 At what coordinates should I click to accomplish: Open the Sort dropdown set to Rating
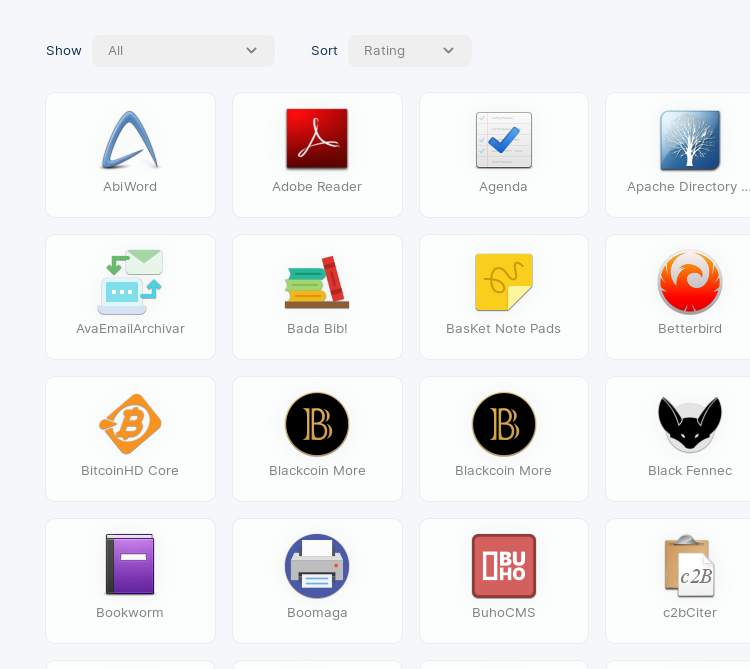[409, 51]
